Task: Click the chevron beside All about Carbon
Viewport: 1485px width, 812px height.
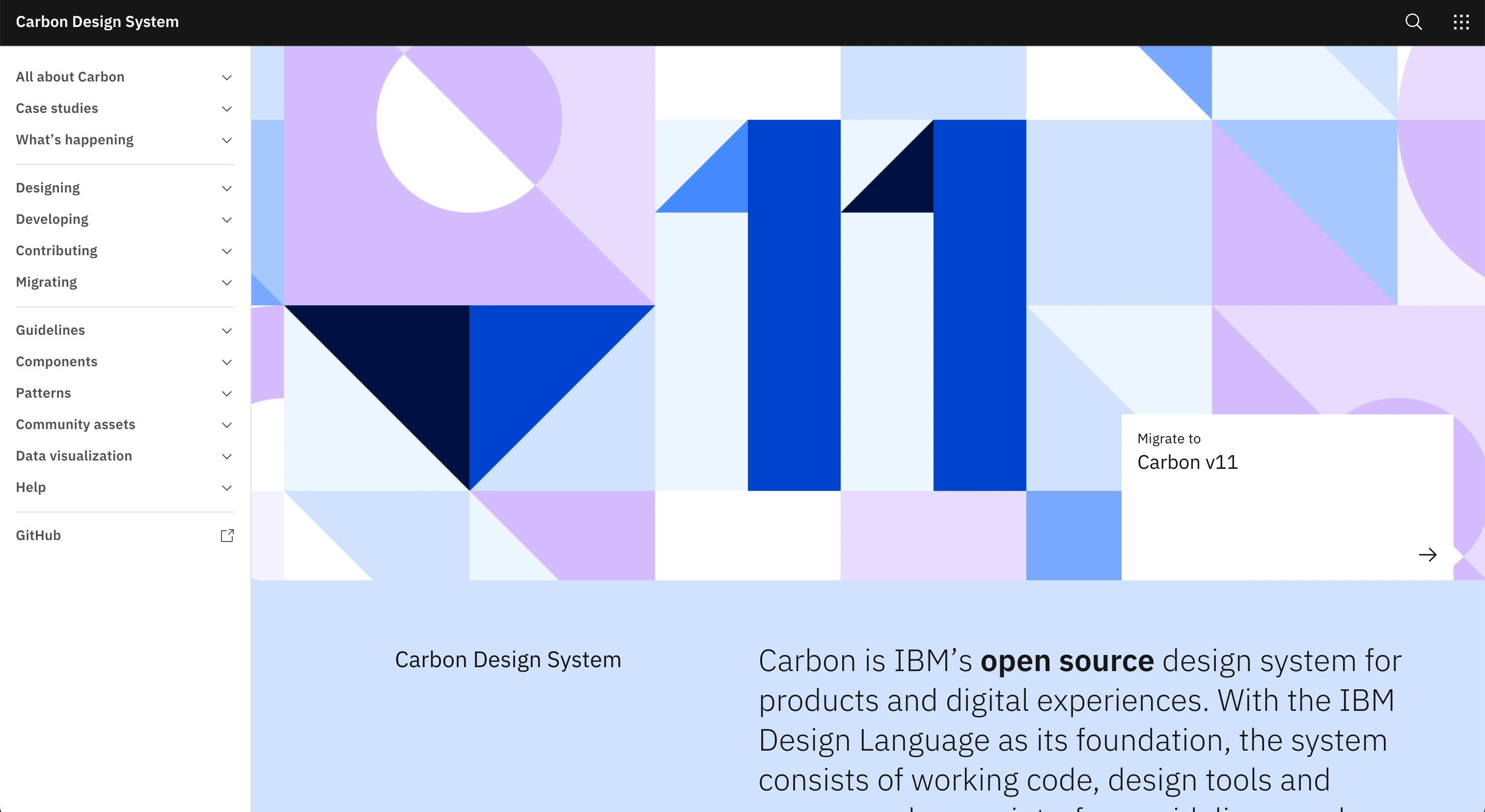Action: click(x=227, y=77)
